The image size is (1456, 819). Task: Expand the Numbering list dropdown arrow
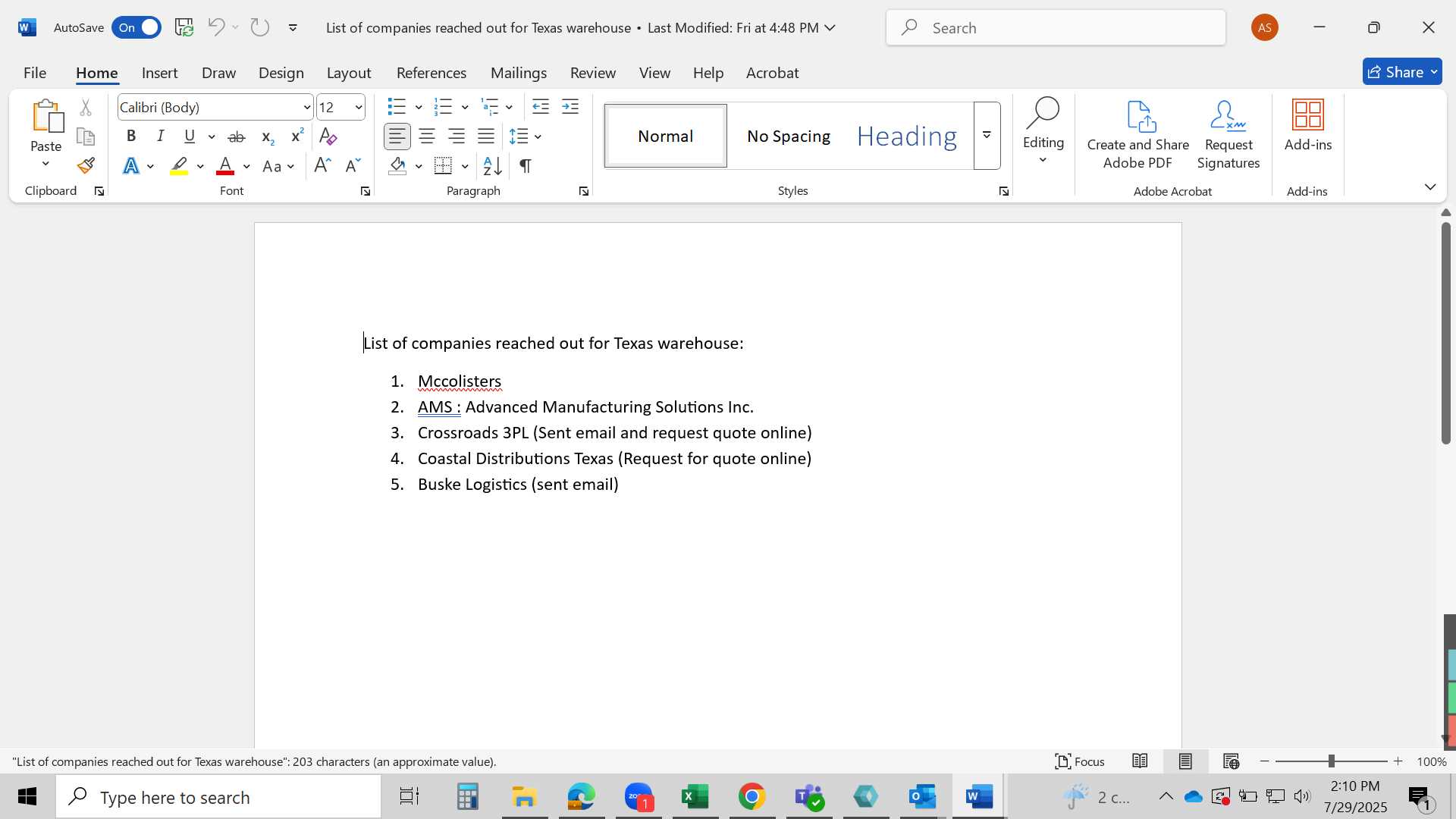pyautogui.click(x=465, y=108)
